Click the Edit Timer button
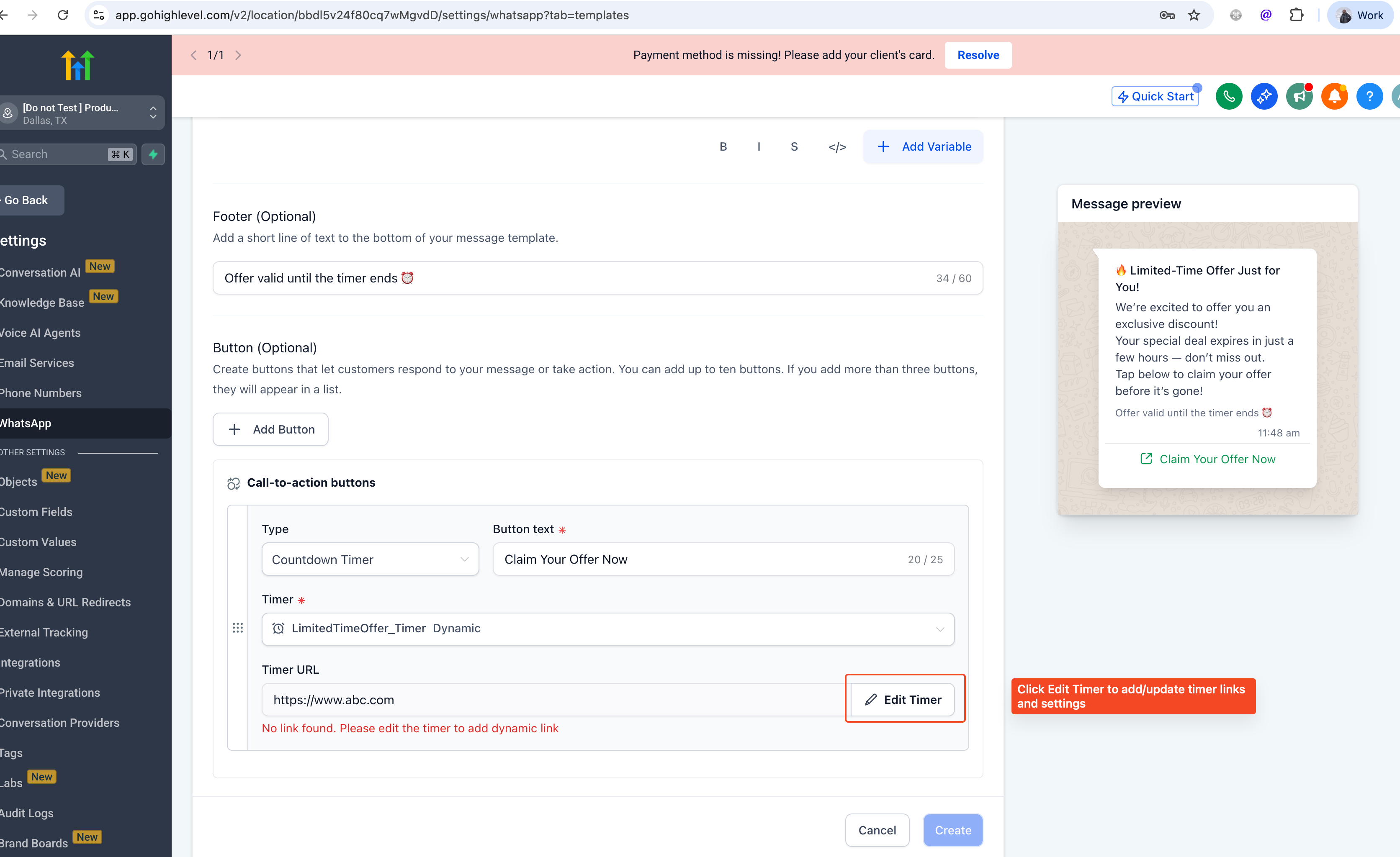 coord(903,700)
